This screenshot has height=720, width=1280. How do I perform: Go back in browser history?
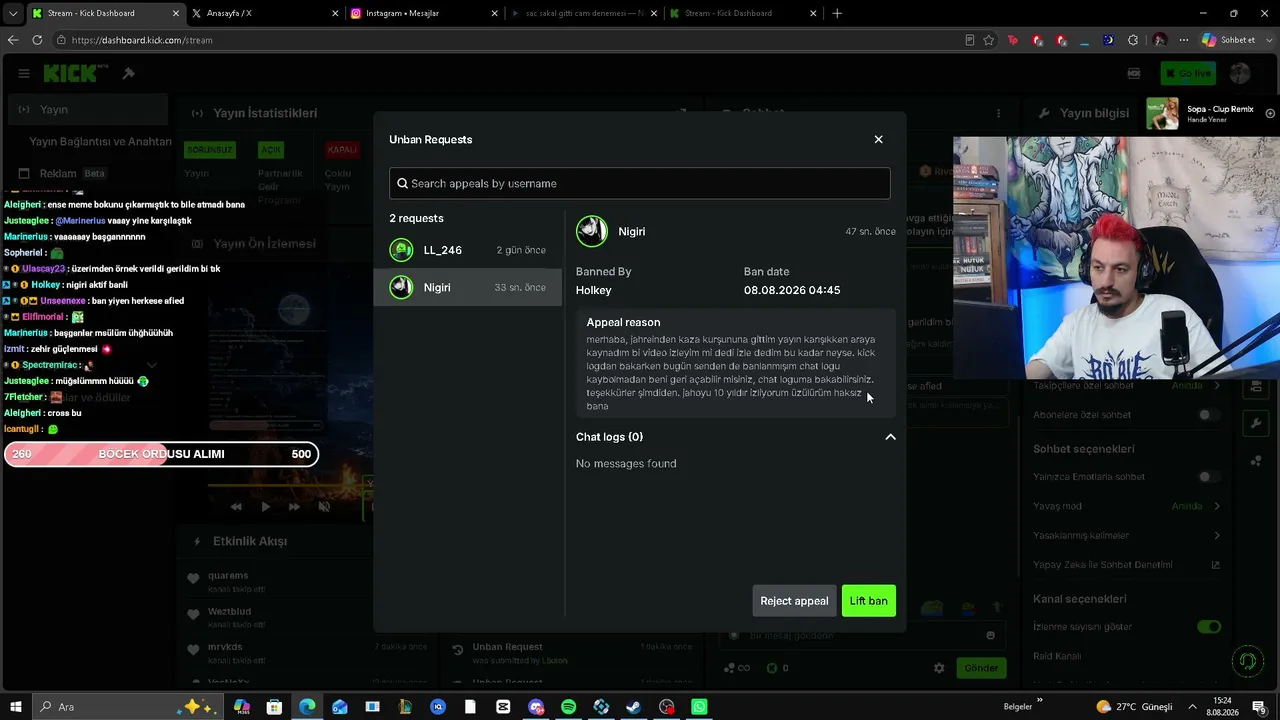(13, 40)
